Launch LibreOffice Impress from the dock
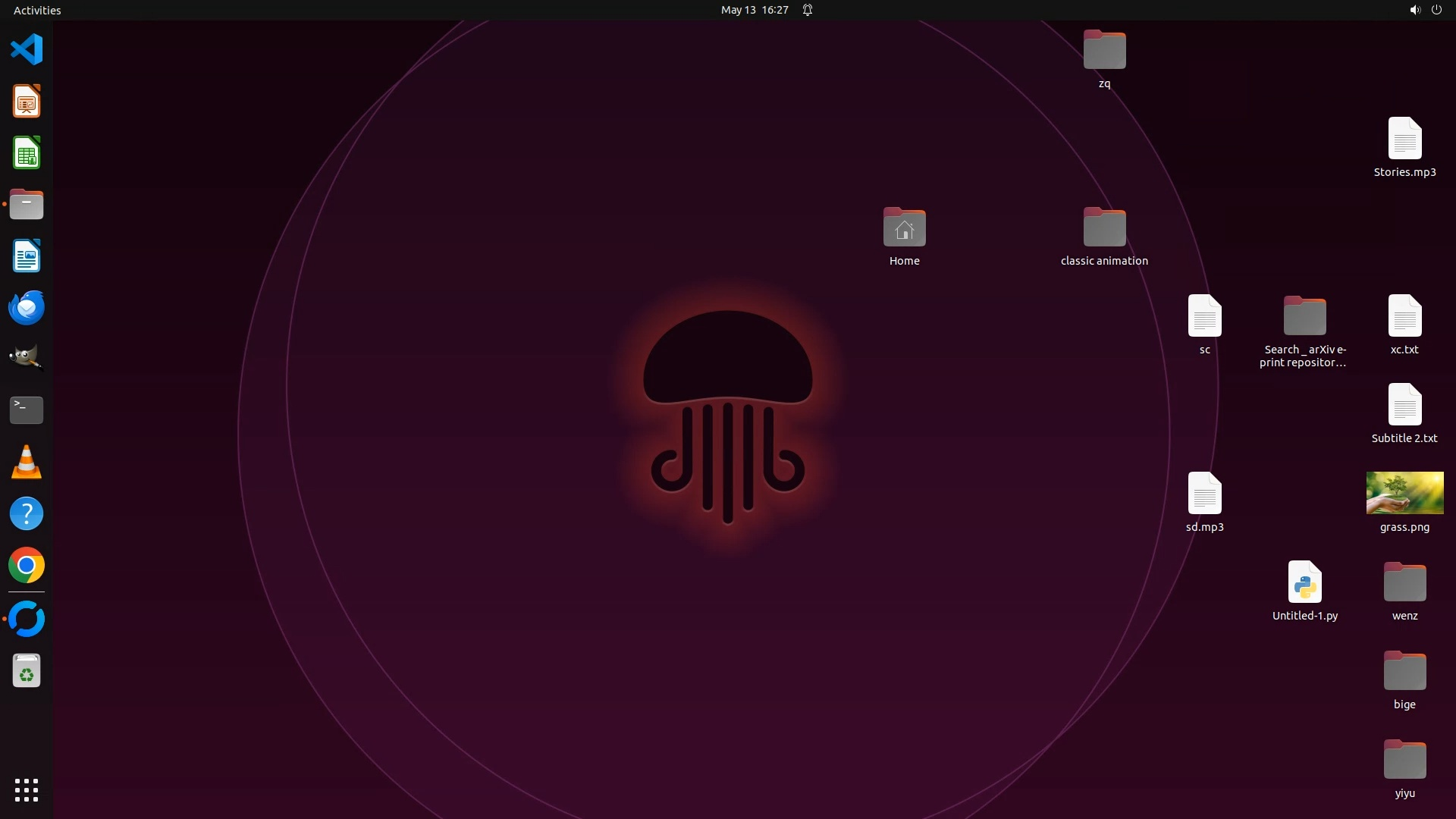 coord(27,102)
